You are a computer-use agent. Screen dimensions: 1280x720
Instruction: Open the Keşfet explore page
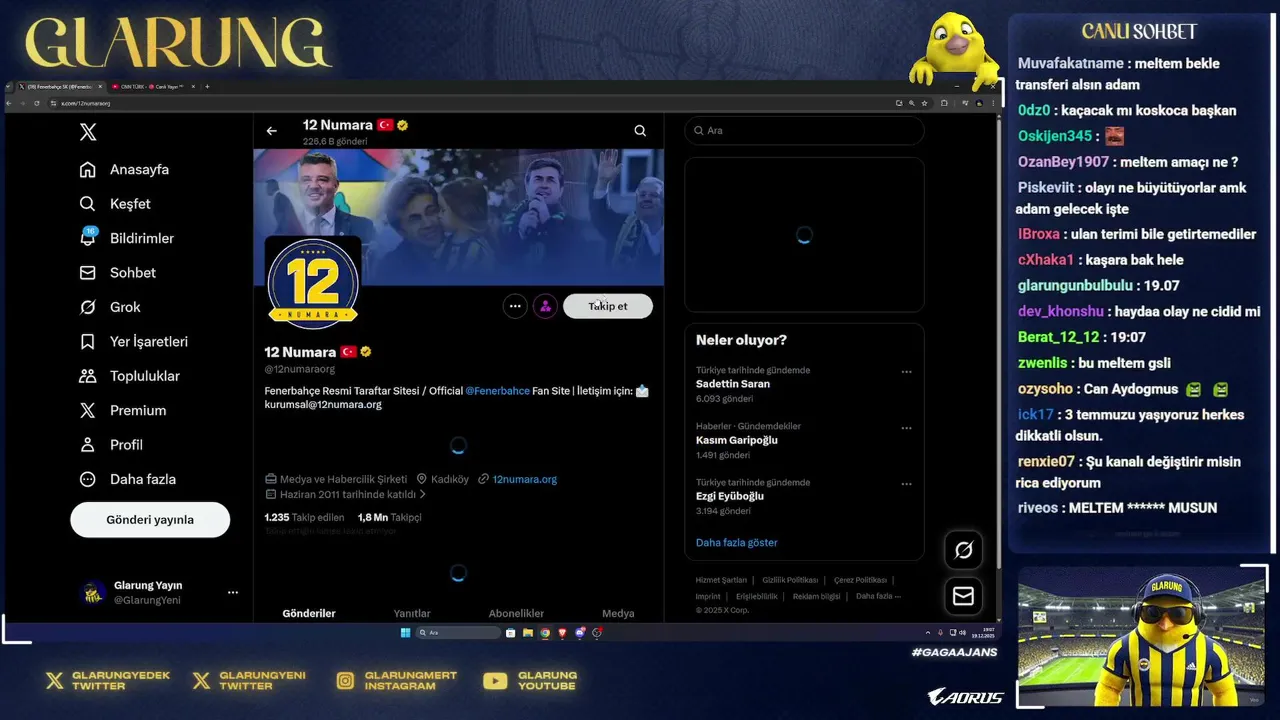(x=115, y=204)
